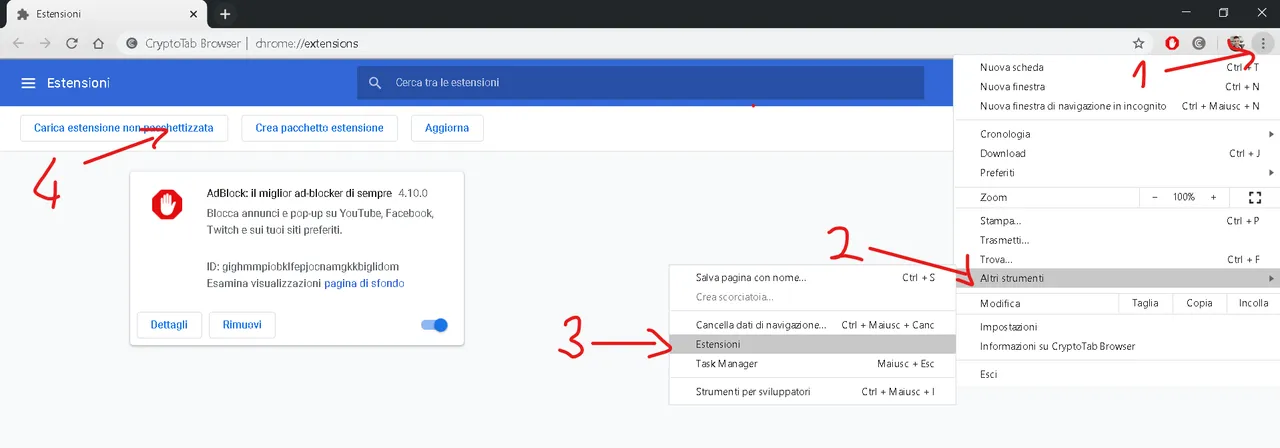Select Cancella dati di navigazione...
Viewport: 1280px width, 448px height.
(x=811, y=325)
